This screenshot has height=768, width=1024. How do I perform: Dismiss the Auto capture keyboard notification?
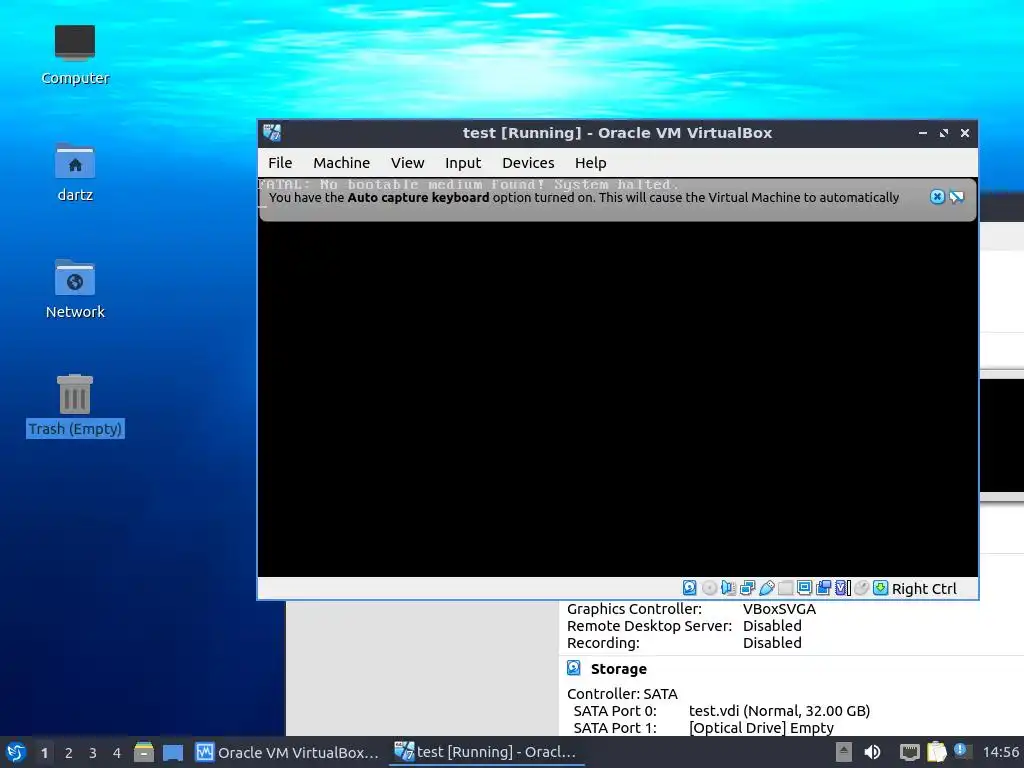937,197
